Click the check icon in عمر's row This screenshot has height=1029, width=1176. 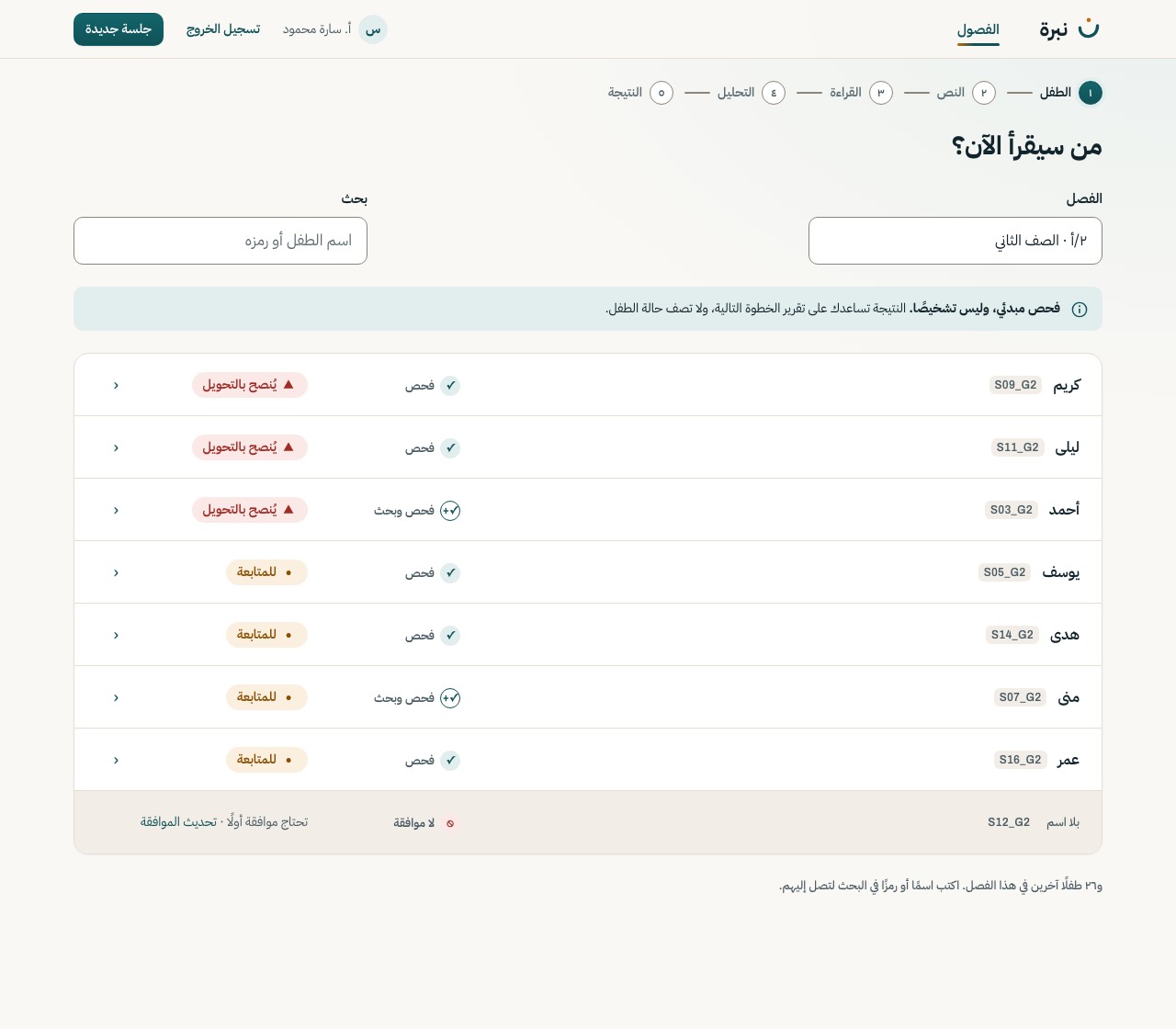(x=450, y=761)
